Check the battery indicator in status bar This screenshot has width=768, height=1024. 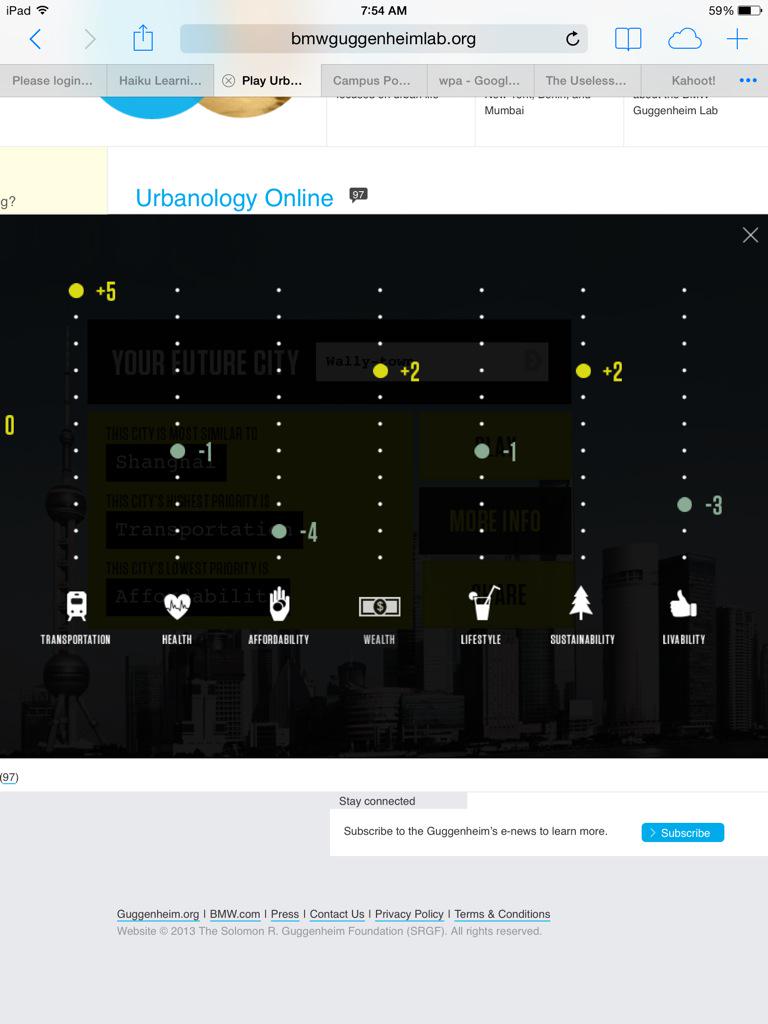point(750,10)
